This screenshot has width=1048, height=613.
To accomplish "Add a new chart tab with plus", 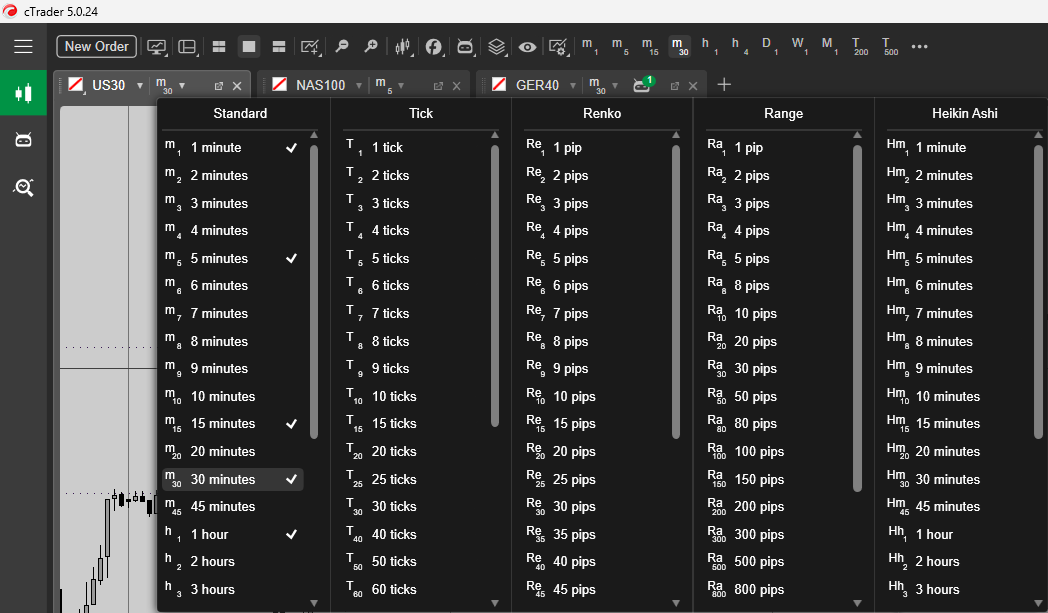I will click(x=725, y=85).
